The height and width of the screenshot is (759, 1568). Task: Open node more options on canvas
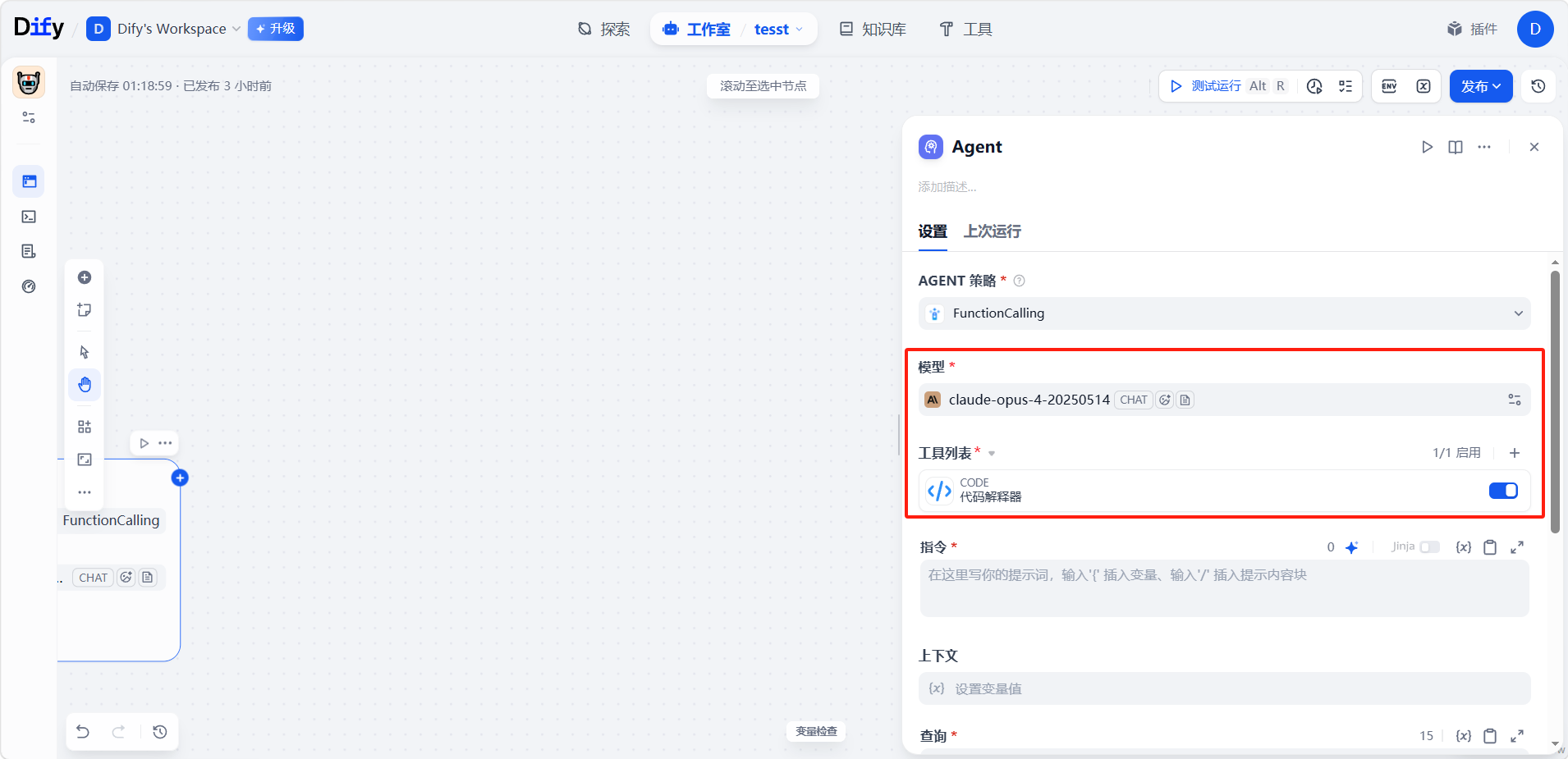(165, 443)
